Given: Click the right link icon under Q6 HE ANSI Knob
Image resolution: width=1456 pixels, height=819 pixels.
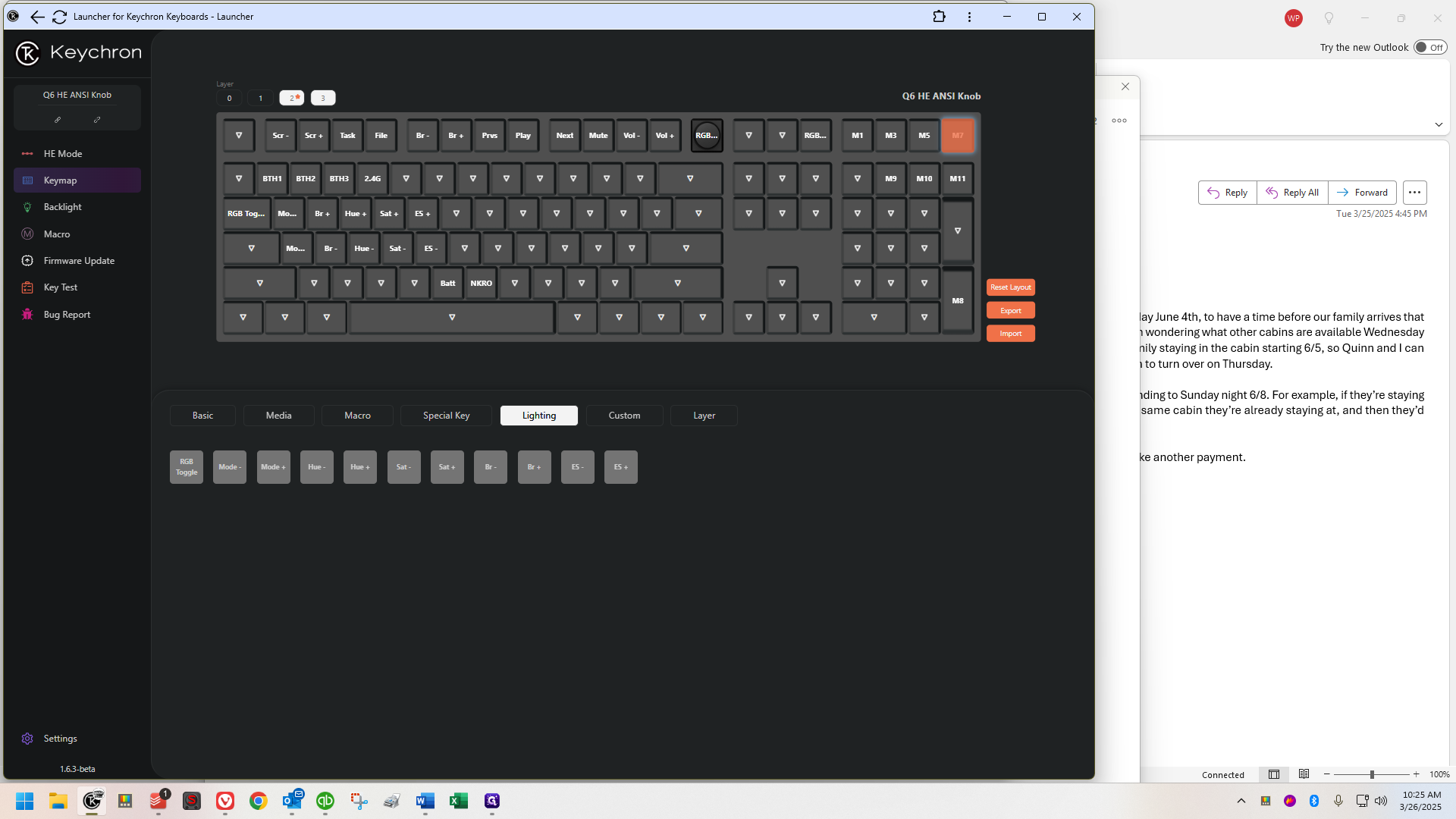Looking at the screenshot, I should pos(97,120).
